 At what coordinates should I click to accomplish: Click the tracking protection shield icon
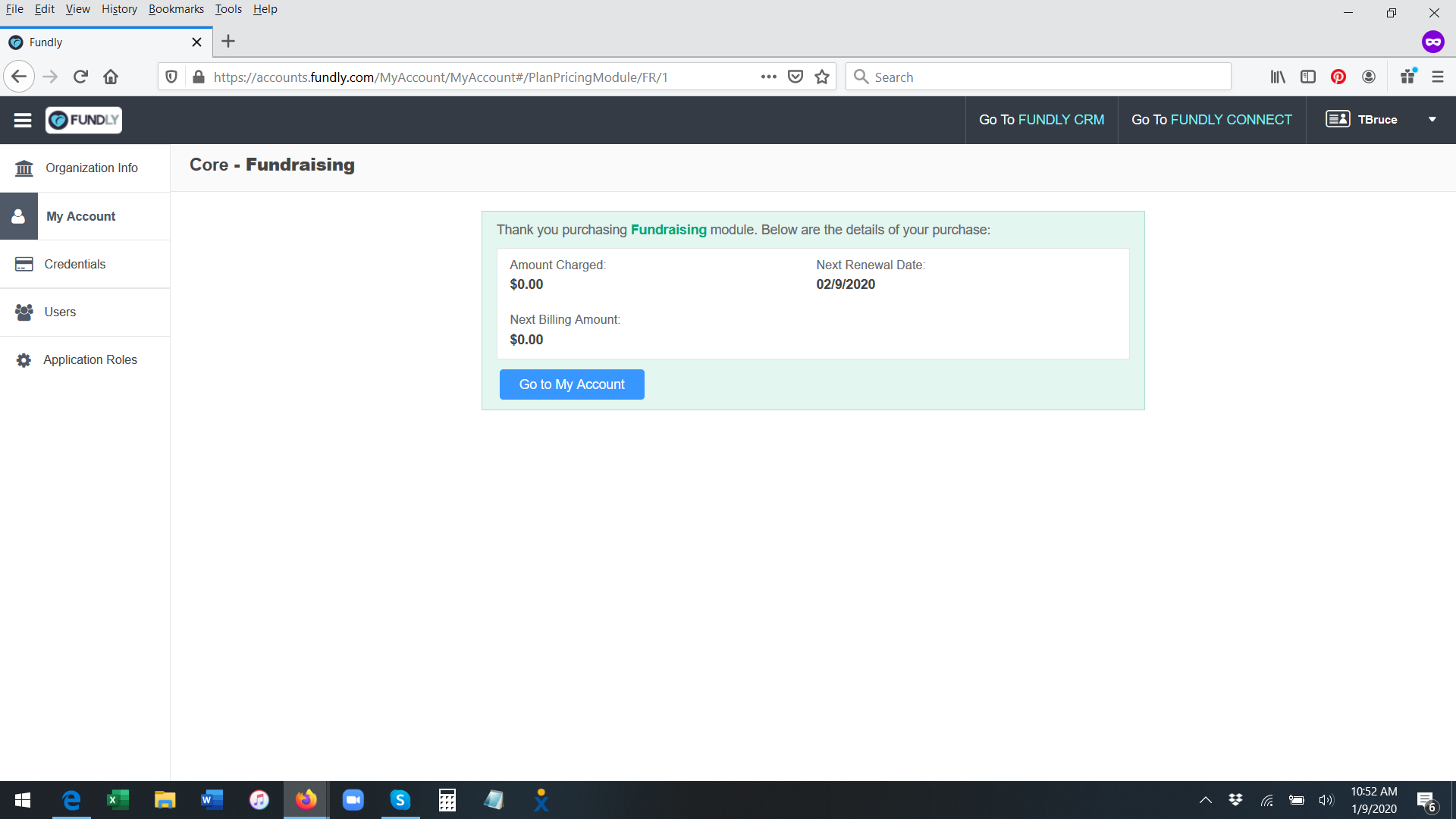click(x=171, y=77)
